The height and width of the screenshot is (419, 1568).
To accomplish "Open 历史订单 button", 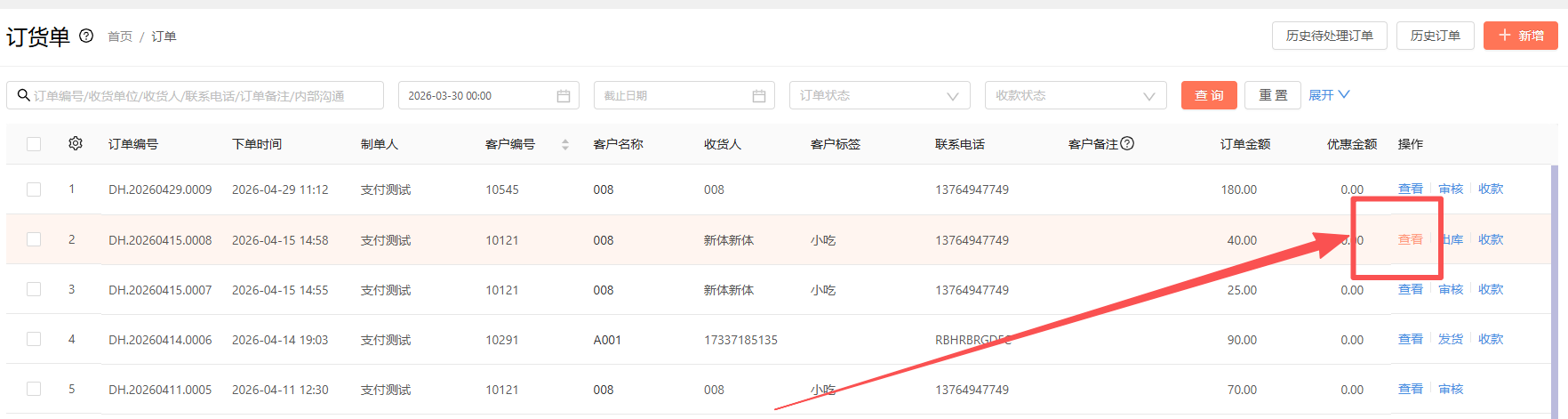I will (x=1436, y=36).
